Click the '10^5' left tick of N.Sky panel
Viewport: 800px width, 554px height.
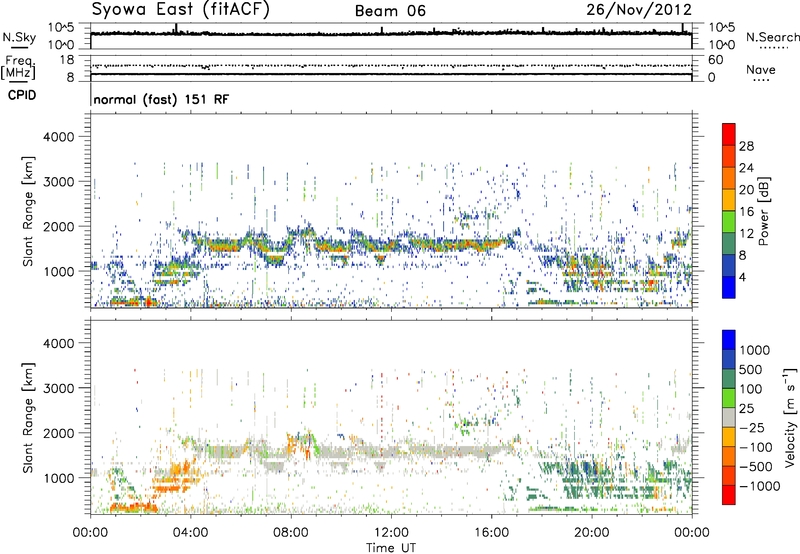pos(61,28)
